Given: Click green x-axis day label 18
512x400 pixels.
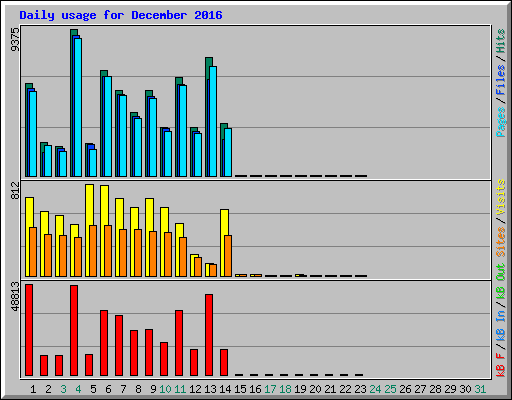Looking at the screenshot, I should click(x=285, y=389).
